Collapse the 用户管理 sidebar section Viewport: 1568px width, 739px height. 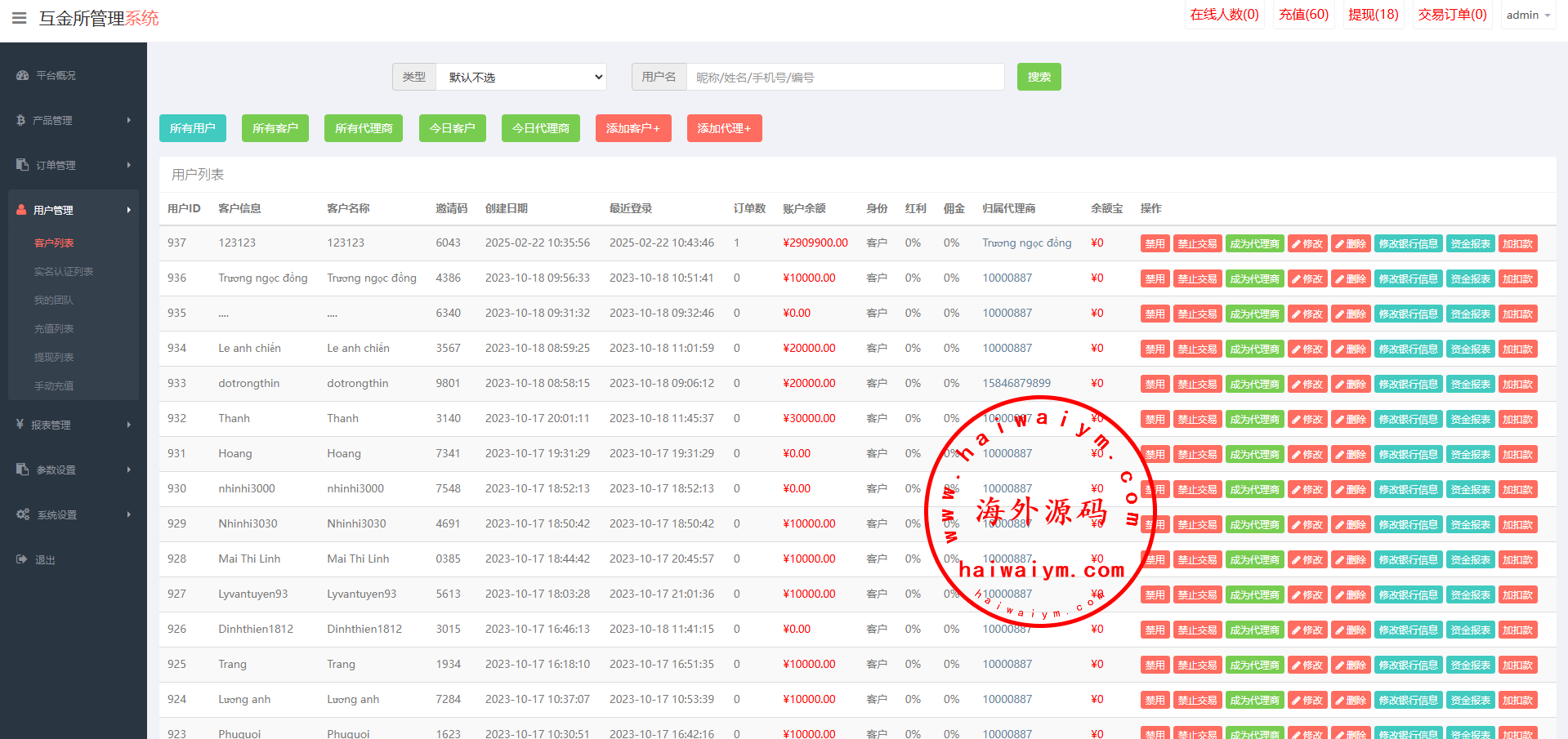coord(74,210)
